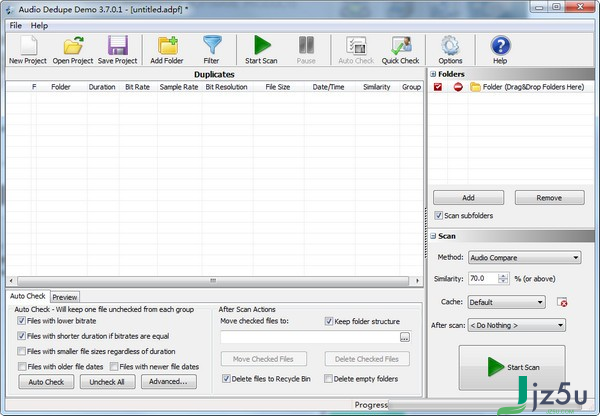Click the Move Checked Files button

(x=263, y=359)
